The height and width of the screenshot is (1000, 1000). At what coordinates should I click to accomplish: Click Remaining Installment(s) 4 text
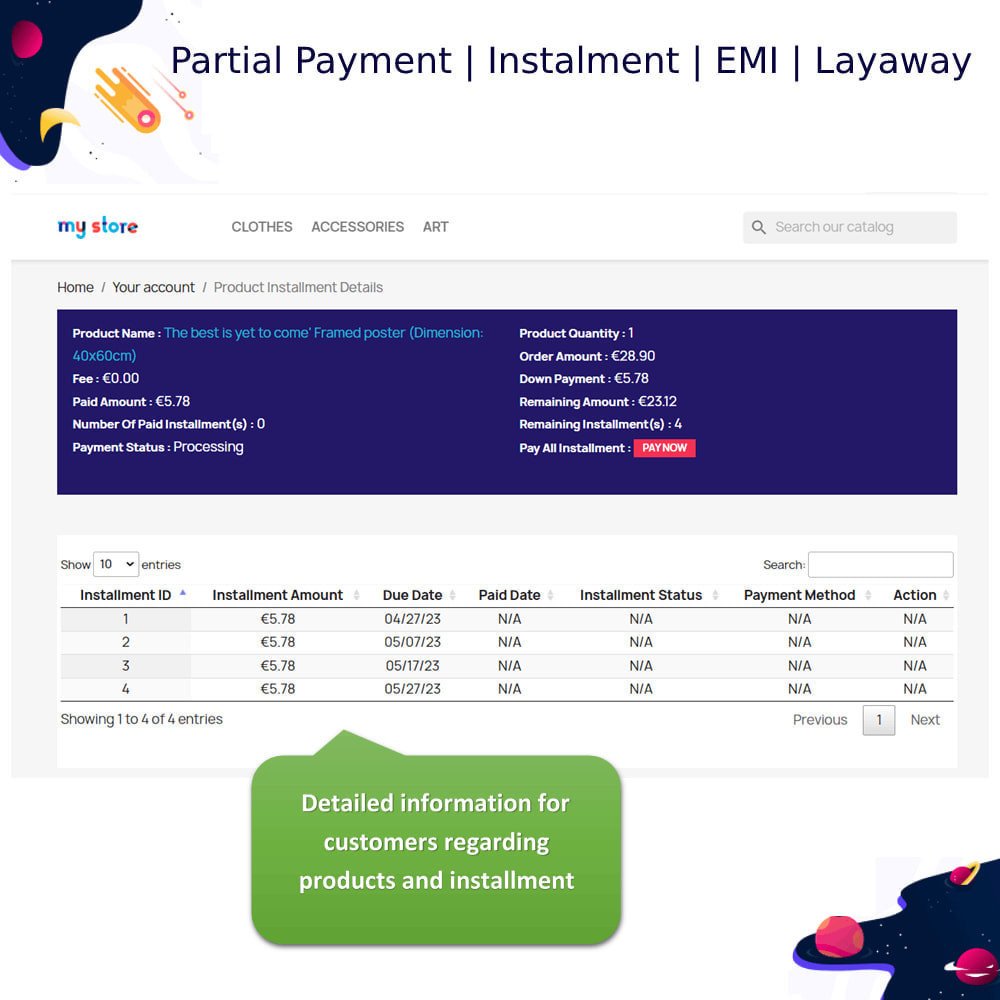pos(600,424)
